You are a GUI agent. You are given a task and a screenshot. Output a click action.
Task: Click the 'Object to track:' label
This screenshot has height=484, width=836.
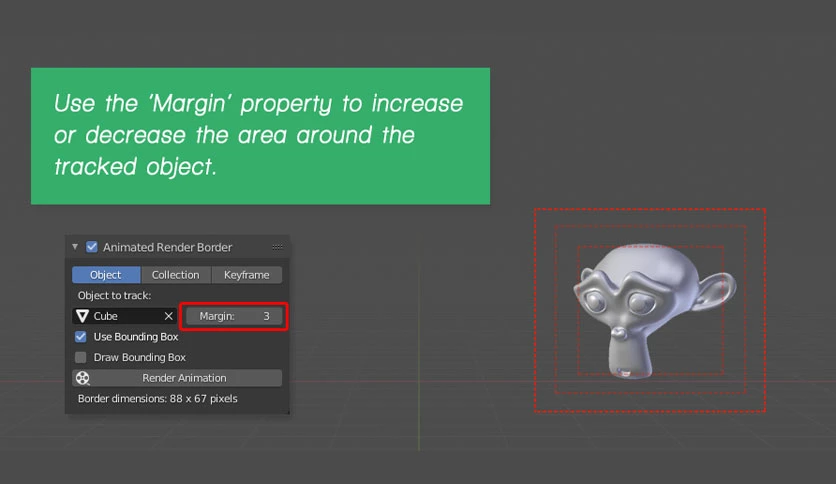point(114,295)
